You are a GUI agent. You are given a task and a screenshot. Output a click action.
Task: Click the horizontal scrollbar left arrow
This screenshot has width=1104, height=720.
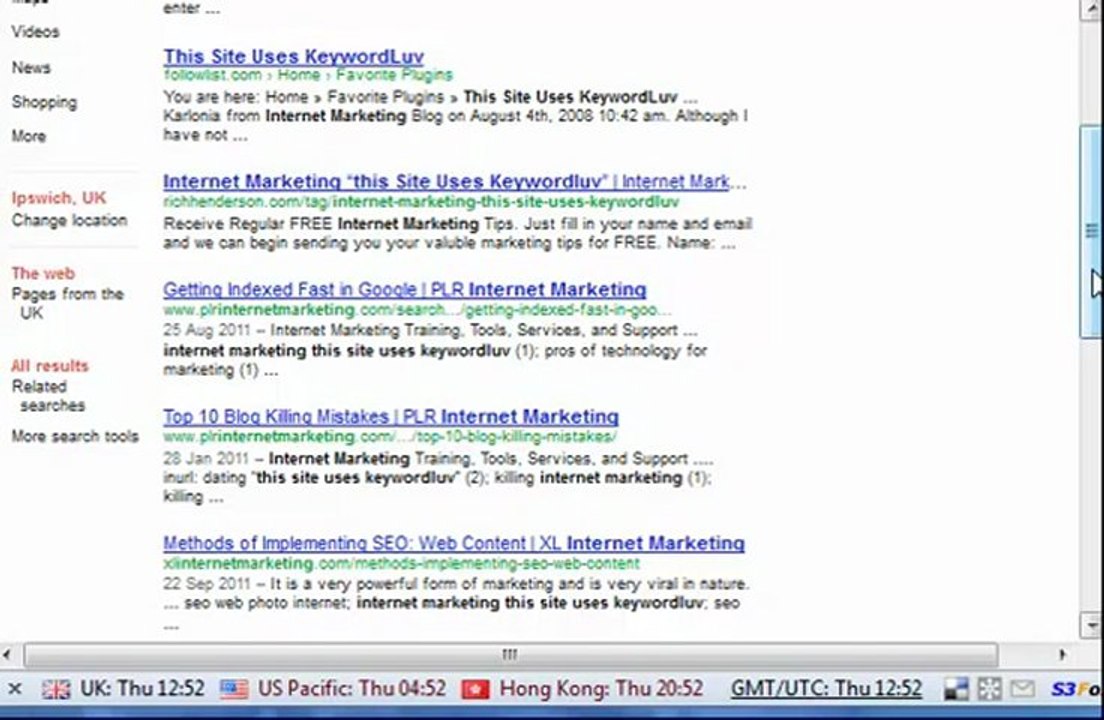click(7, 655)
